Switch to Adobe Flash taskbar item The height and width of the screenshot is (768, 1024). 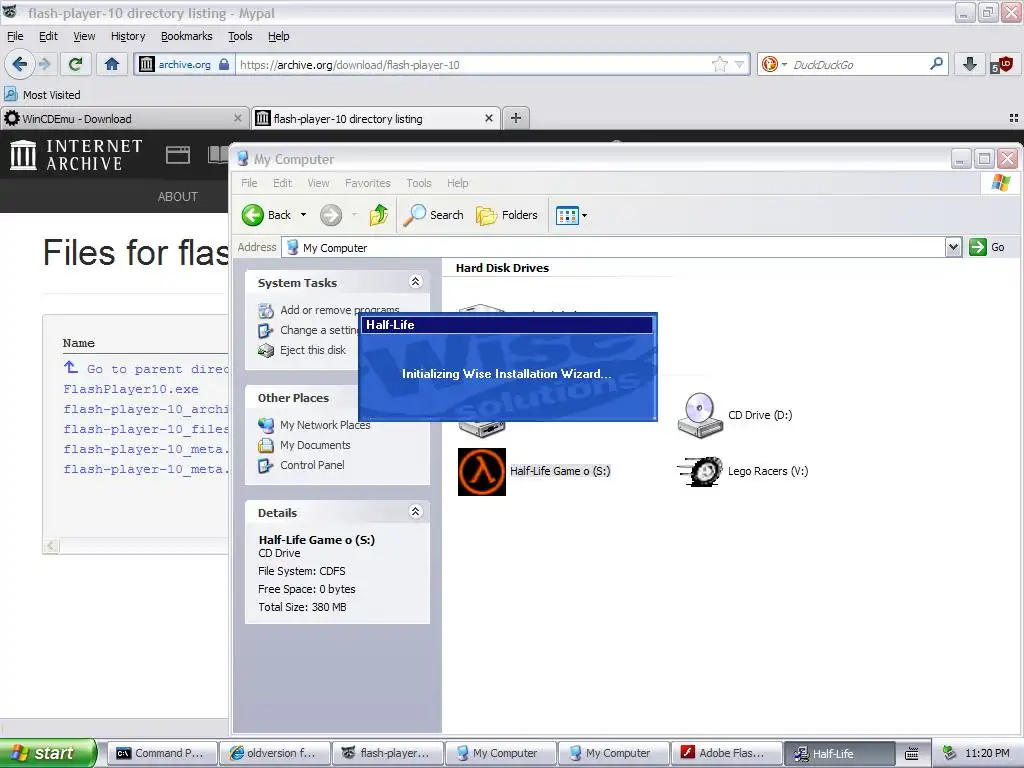(726, 753)
